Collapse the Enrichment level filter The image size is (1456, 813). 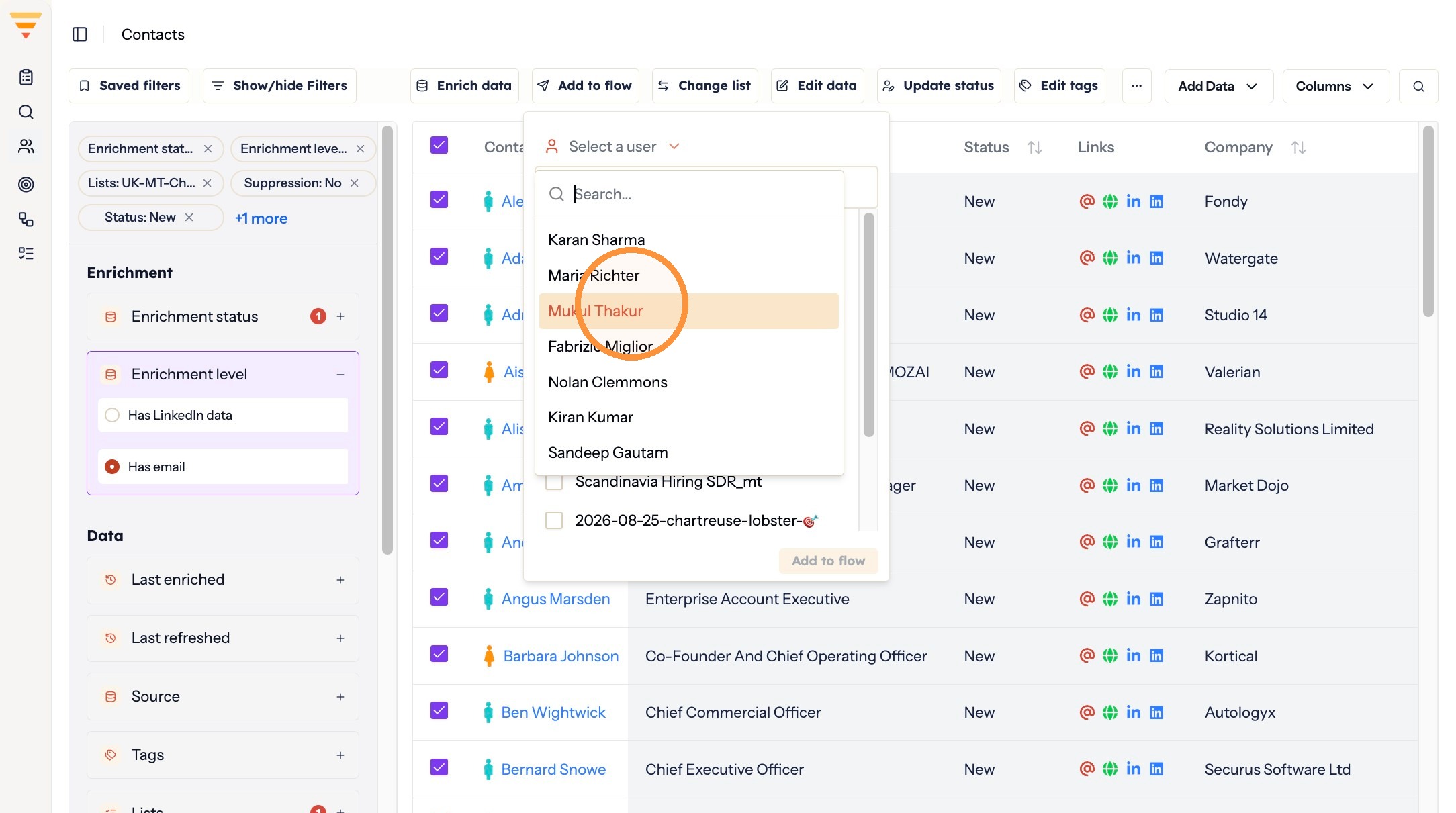(340, 375)
